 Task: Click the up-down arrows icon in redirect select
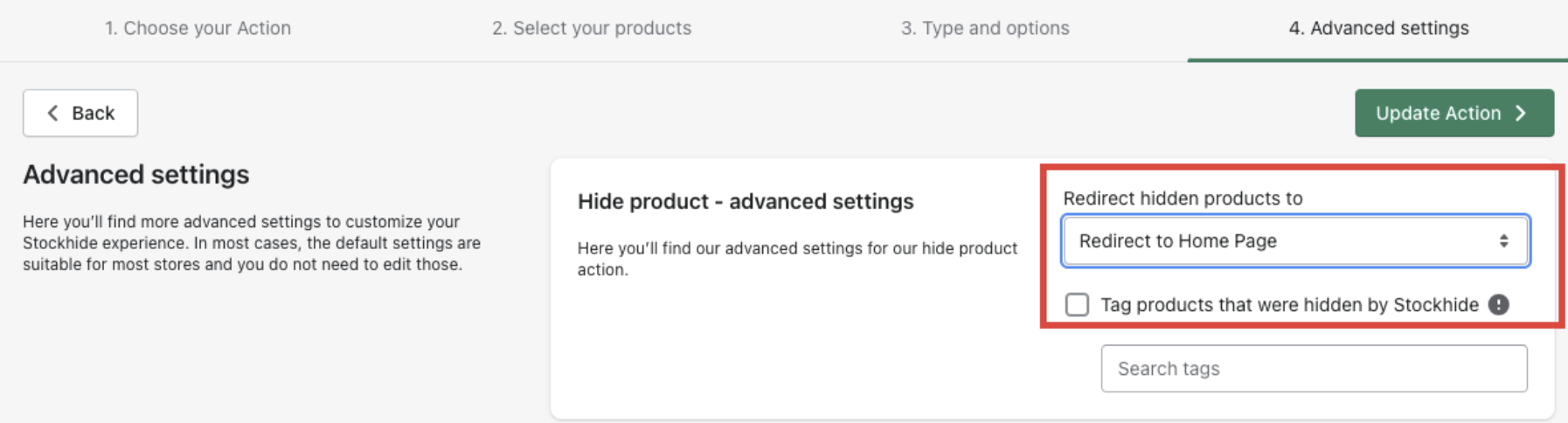click(1503, 241)
